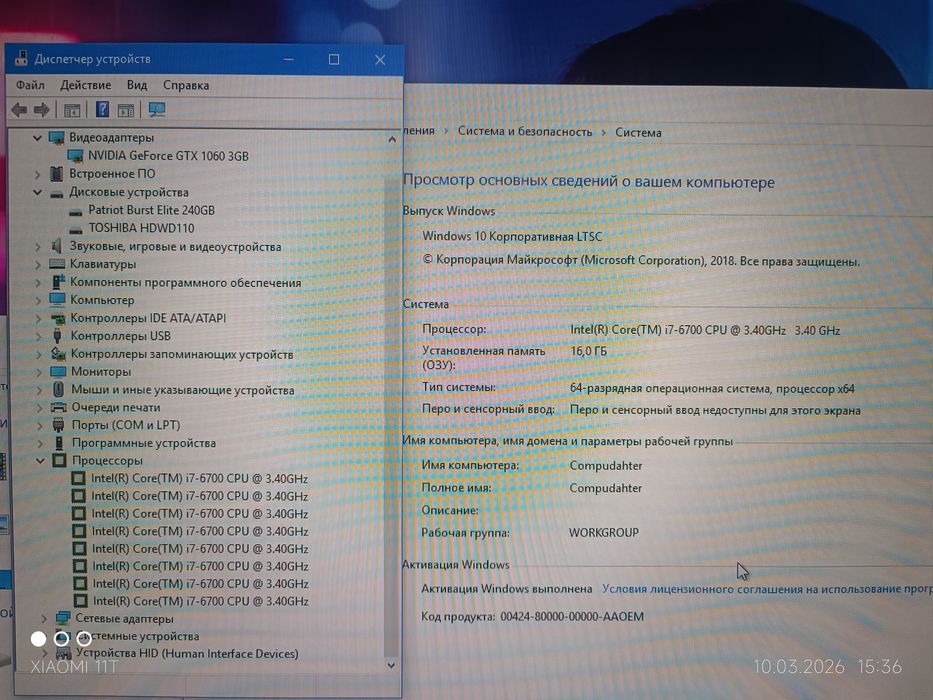Open the Файл menu

pos(30,85)
